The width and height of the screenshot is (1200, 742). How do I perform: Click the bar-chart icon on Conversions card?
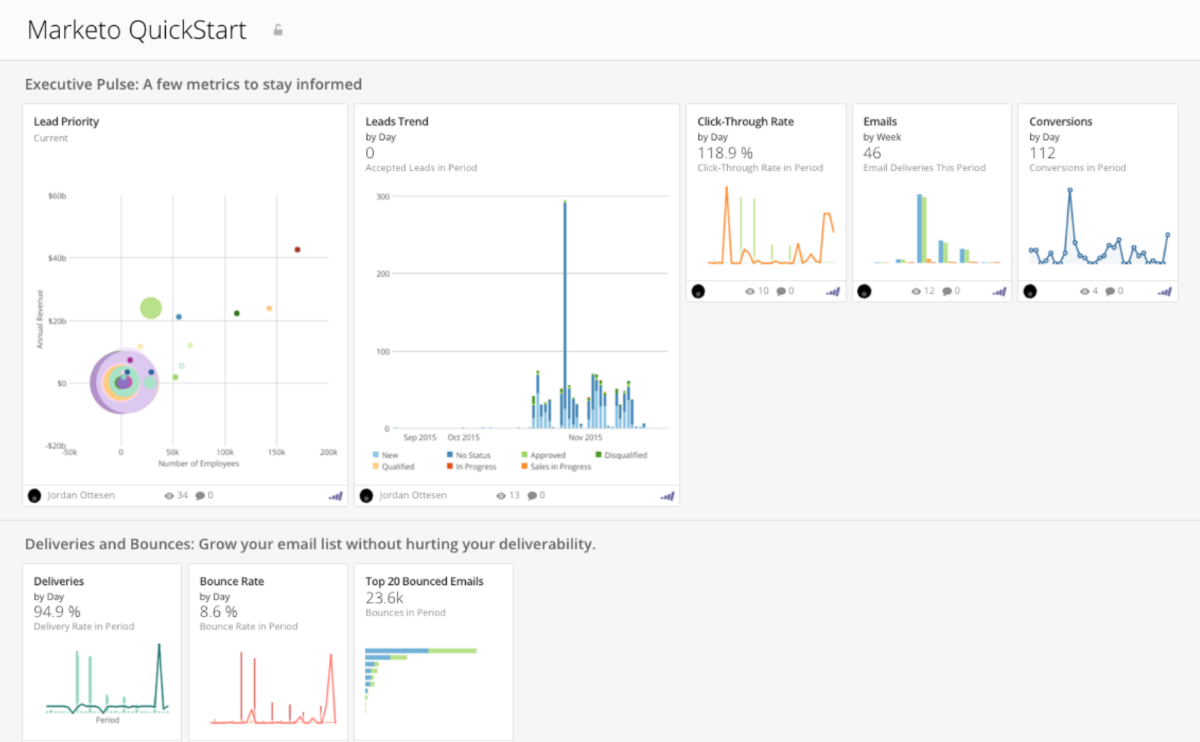pyautogui.click(x=1165, y=291)
